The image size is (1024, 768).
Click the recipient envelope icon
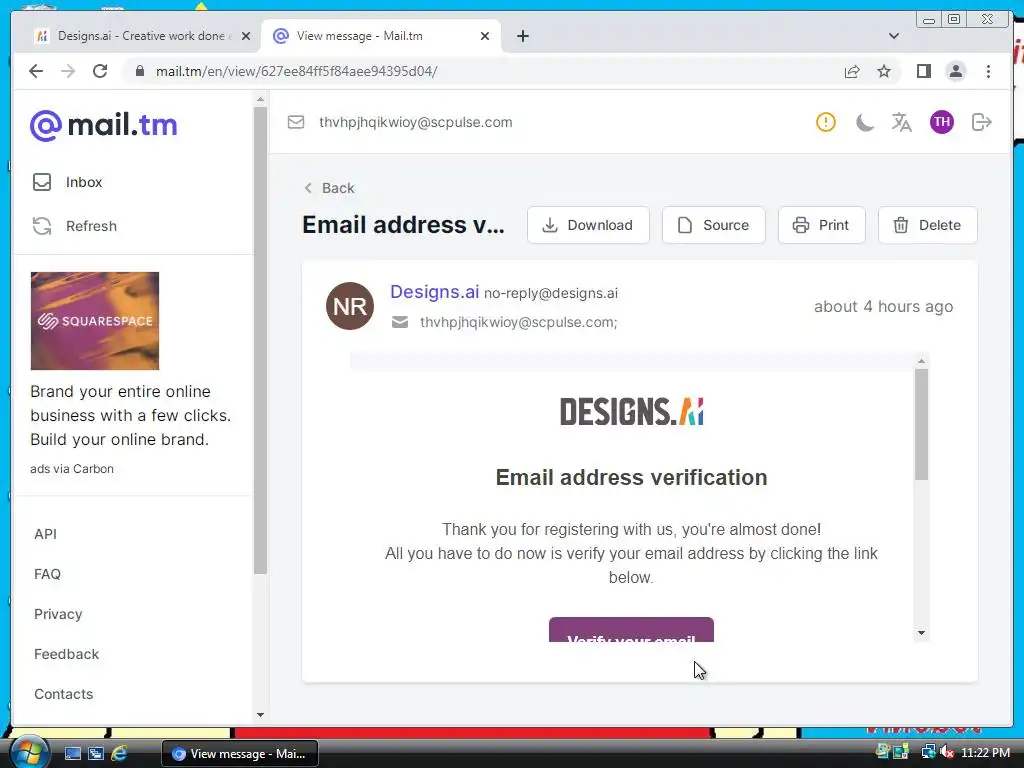pos(400,322)
